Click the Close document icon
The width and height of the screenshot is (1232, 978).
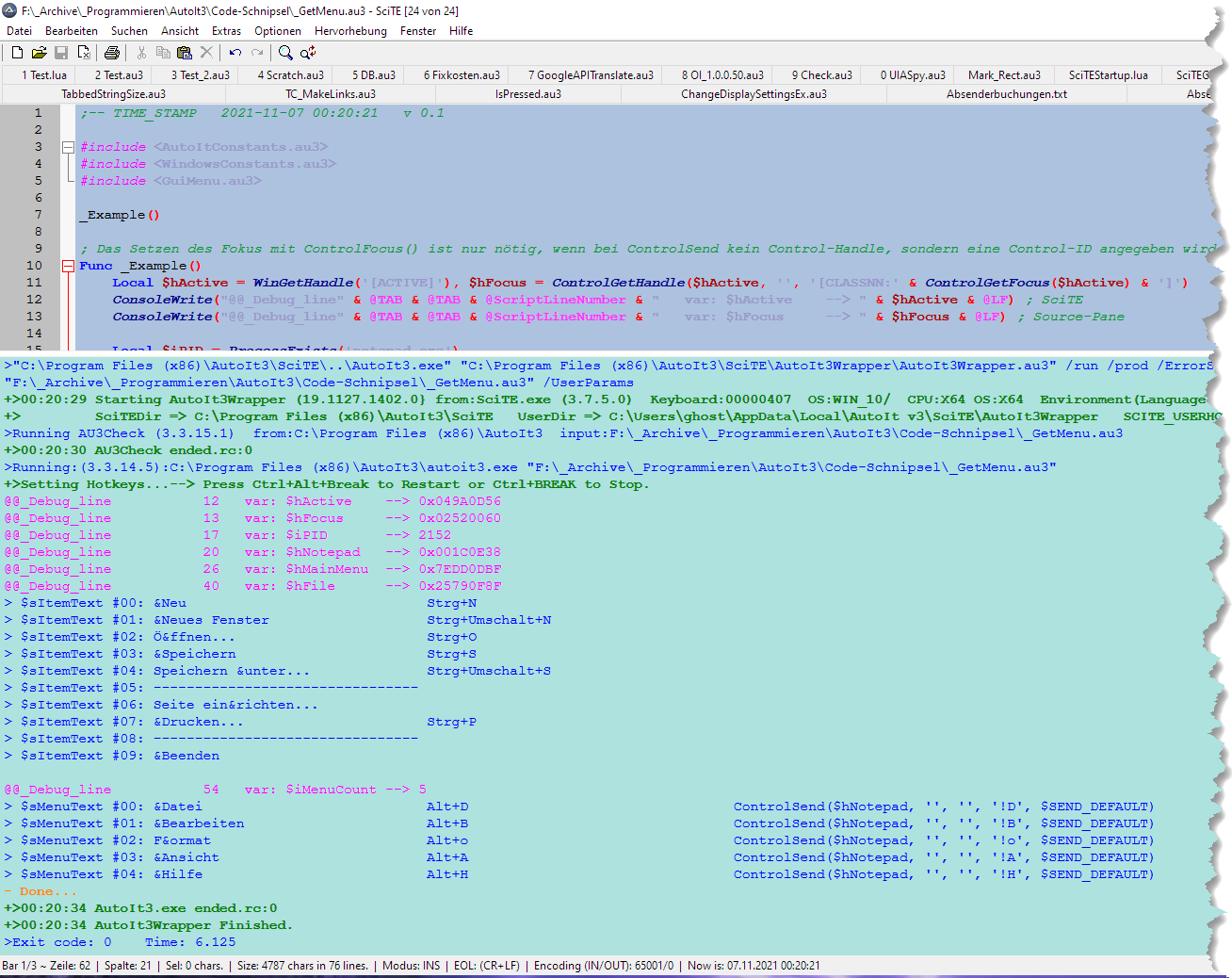coord(84,53)
